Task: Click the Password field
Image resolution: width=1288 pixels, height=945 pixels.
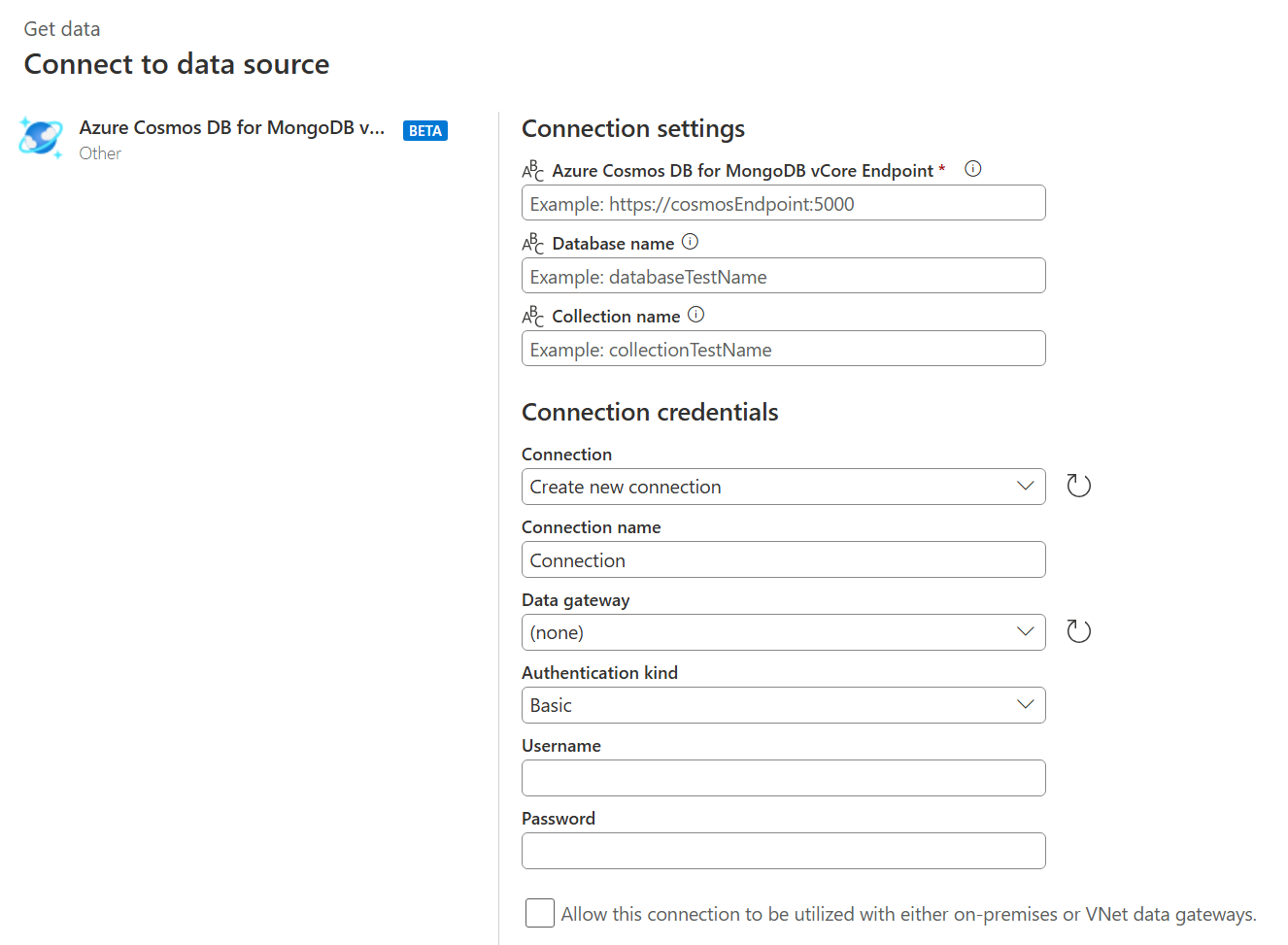Action: point(783,851)
